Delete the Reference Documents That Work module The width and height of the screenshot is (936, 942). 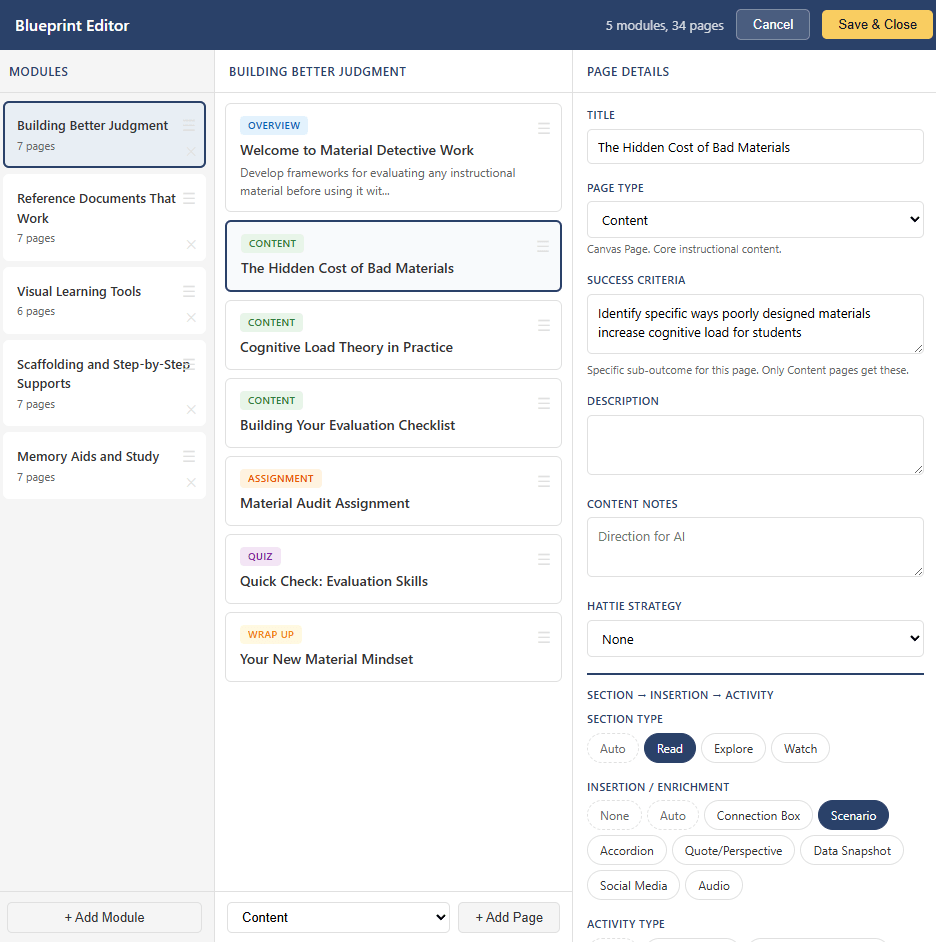coord(191,244)
